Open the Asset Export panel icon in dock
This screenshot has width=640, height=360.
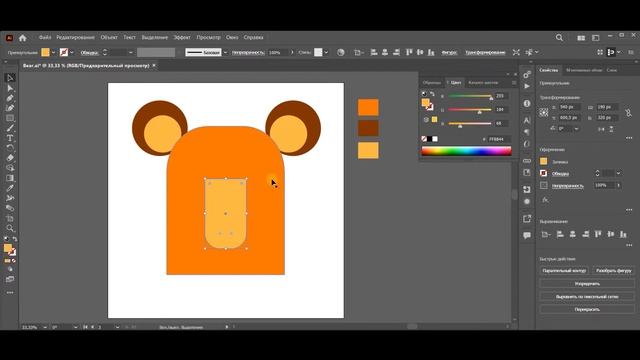pos(527,219)
